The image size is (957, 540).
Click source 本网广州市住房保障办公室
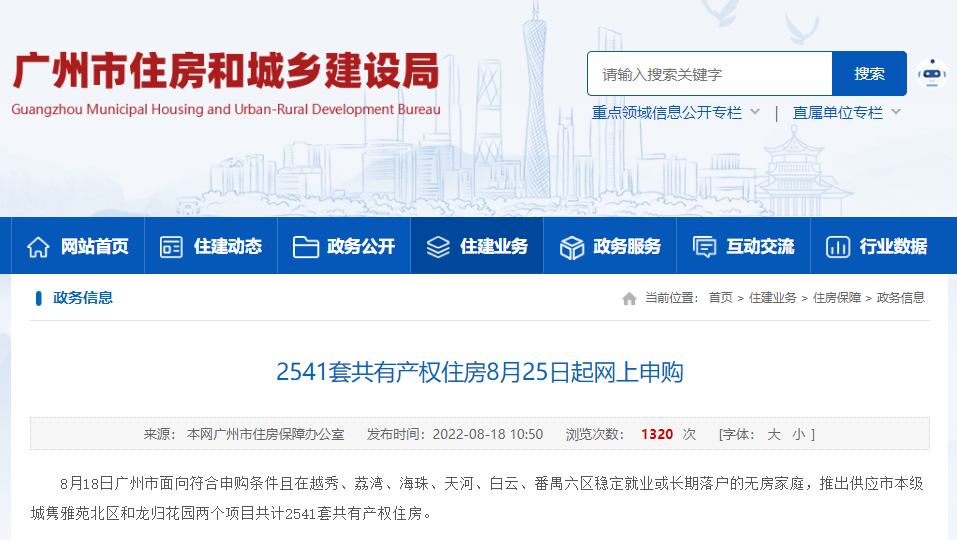pyautogui.click(x=265, y=434)
